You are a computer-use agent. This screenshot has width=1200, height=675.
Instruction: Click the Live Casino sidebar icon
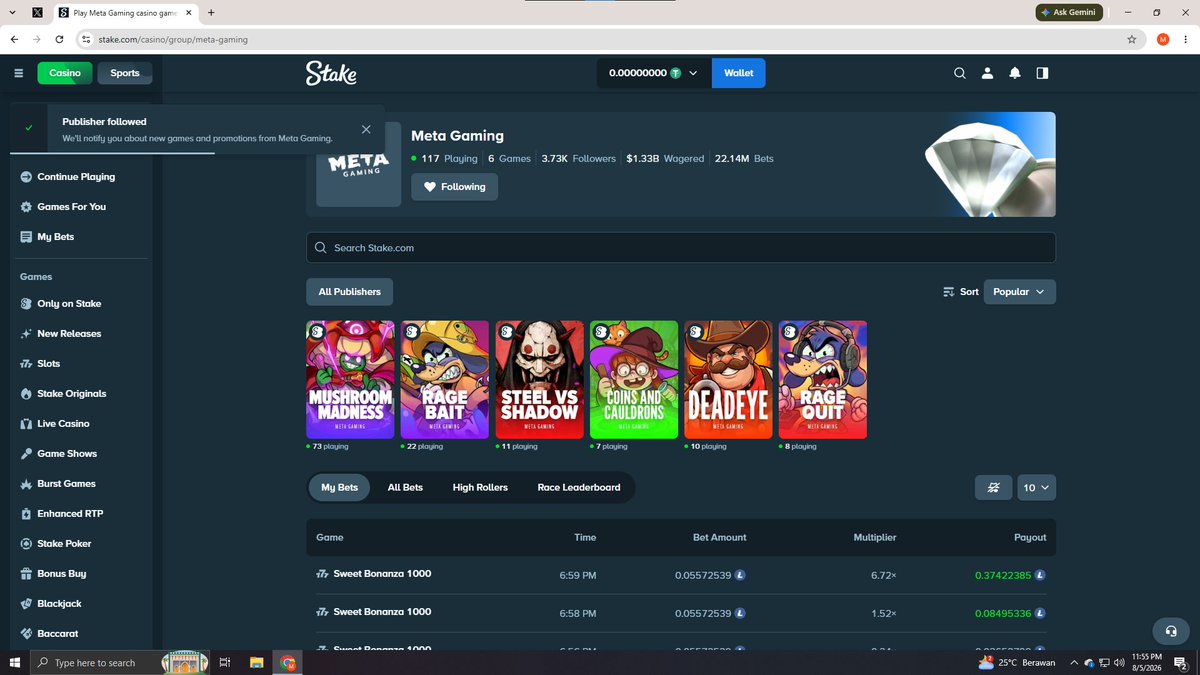(x=27, y=424)
